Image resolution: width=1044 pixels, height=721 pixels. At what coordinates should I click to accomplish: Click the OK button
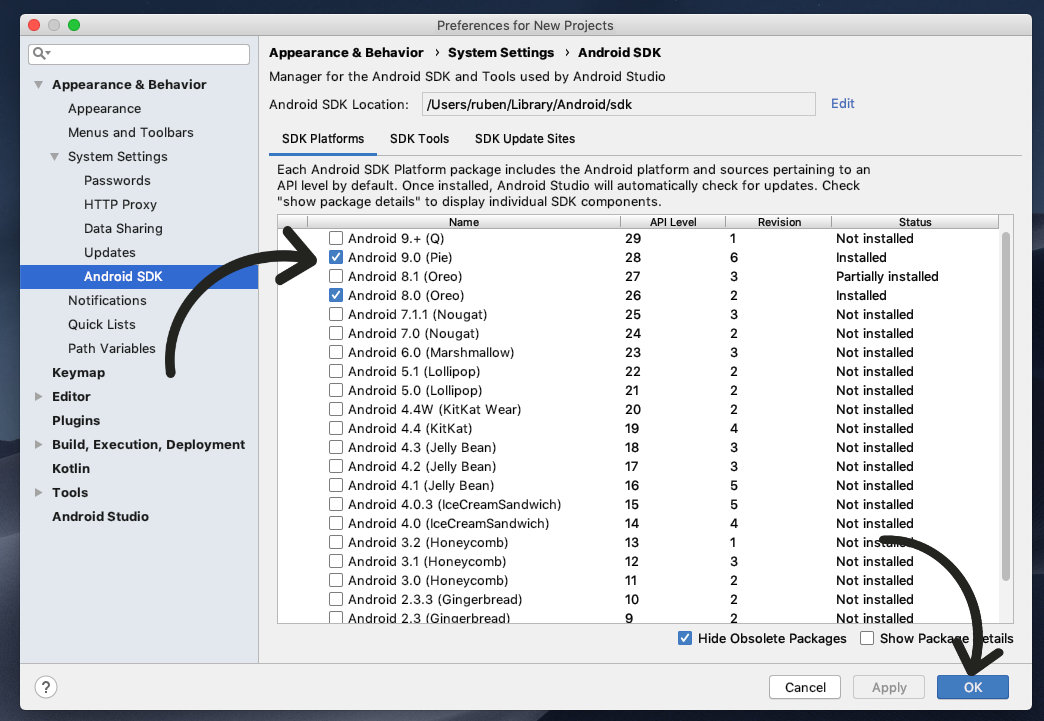point(972,687)
